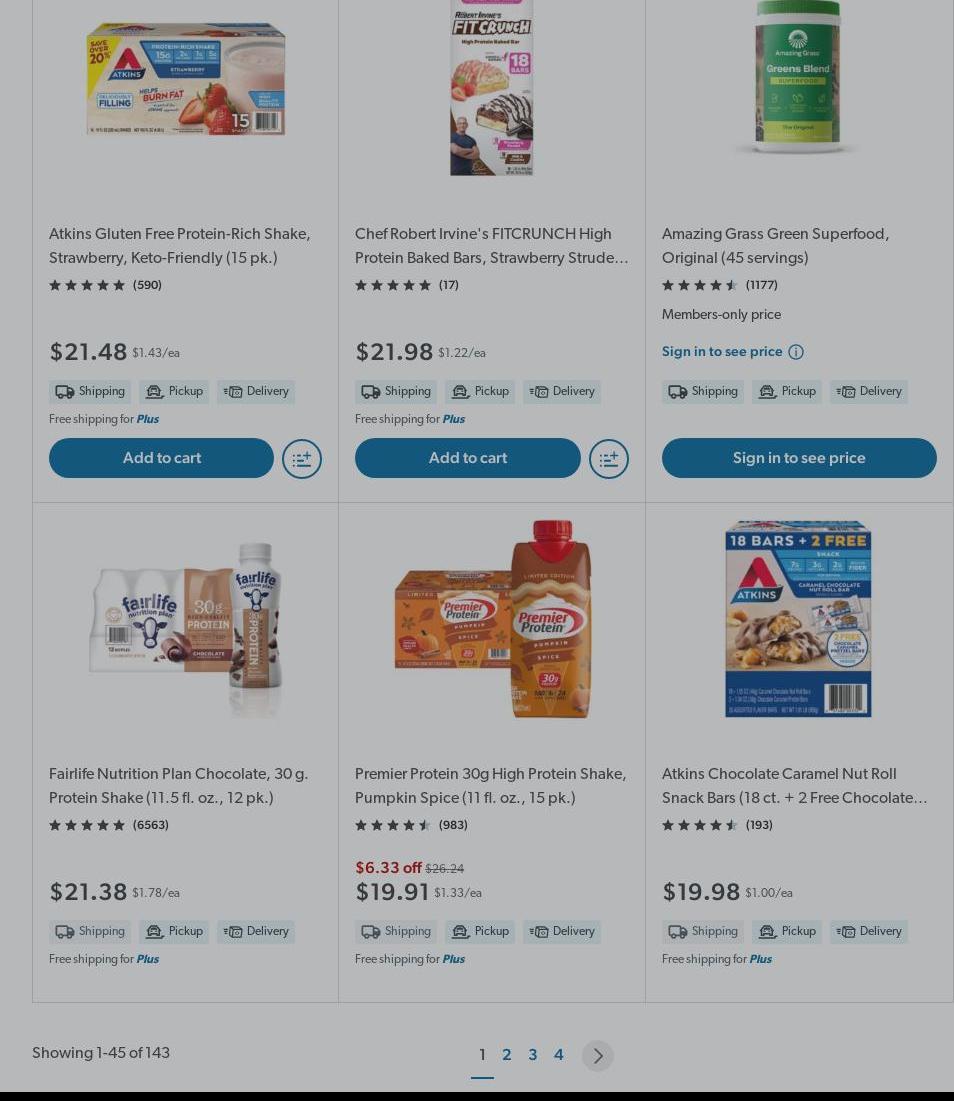
Task: Open Fairlife Nutrition Plan Chocolate product title
Action: [x=178, y=786]
